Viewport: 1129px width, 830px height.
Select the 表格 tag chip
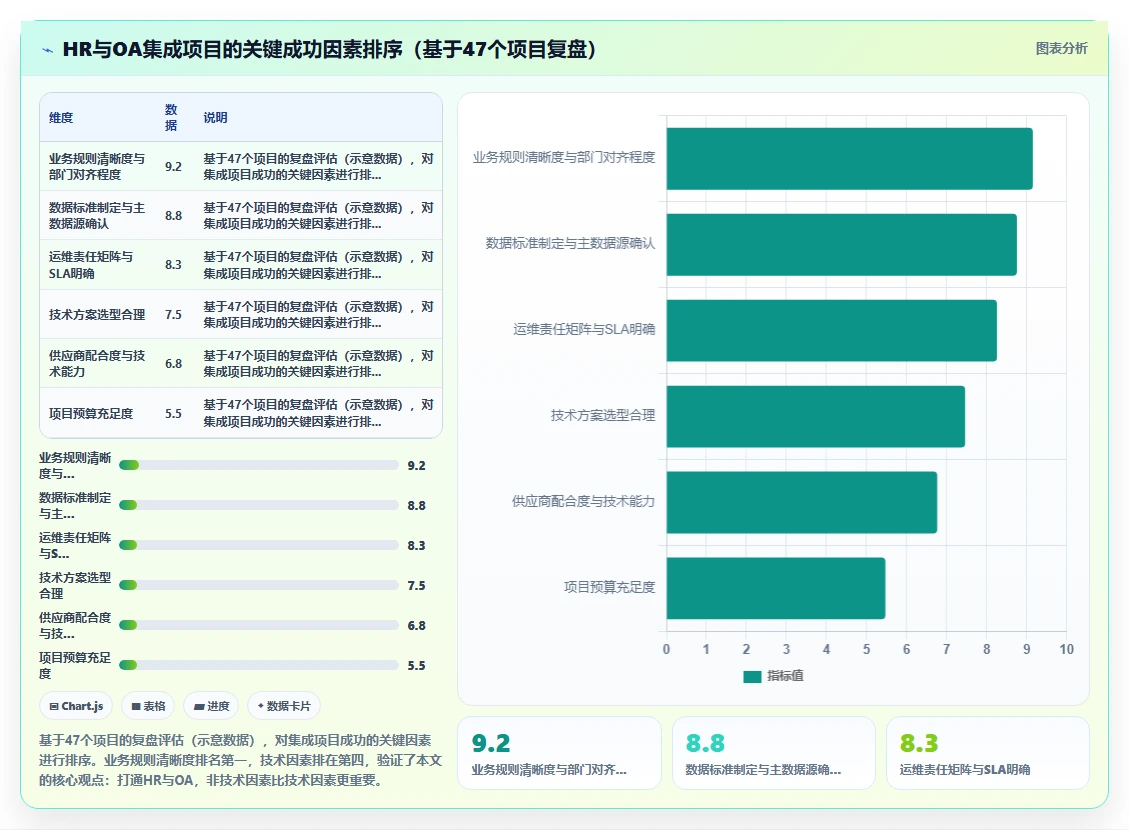[148, 706]
